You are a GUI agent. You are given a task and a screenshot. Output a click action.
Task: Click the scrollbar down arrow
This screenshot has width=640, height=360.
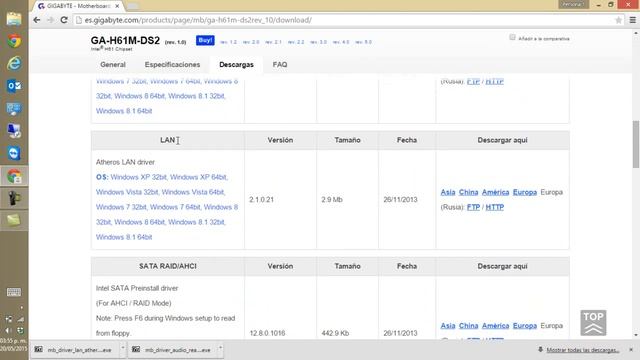click(636, 335)
